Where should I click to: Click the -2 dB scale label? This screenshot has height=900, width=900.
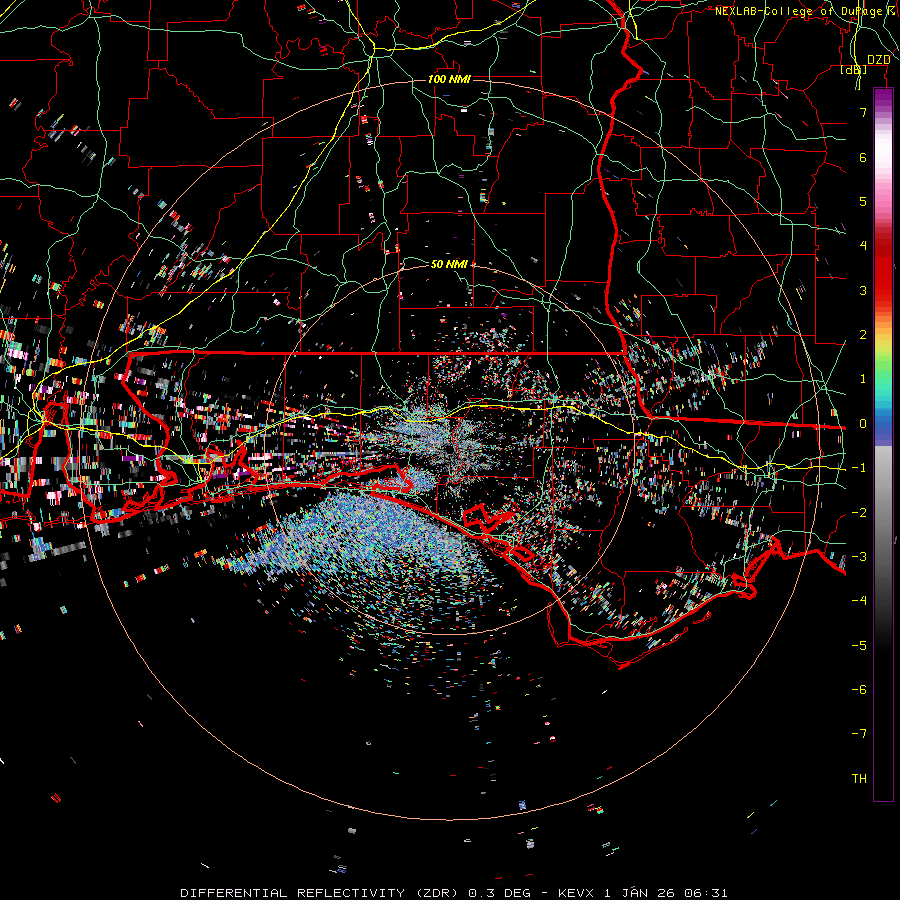click(x=859, y=512)
